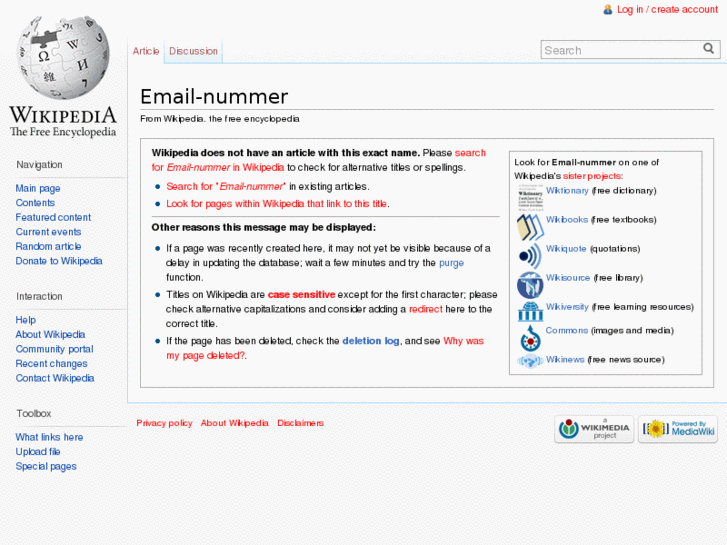
Task: Click the redirect link
Action: pos(426,309)
